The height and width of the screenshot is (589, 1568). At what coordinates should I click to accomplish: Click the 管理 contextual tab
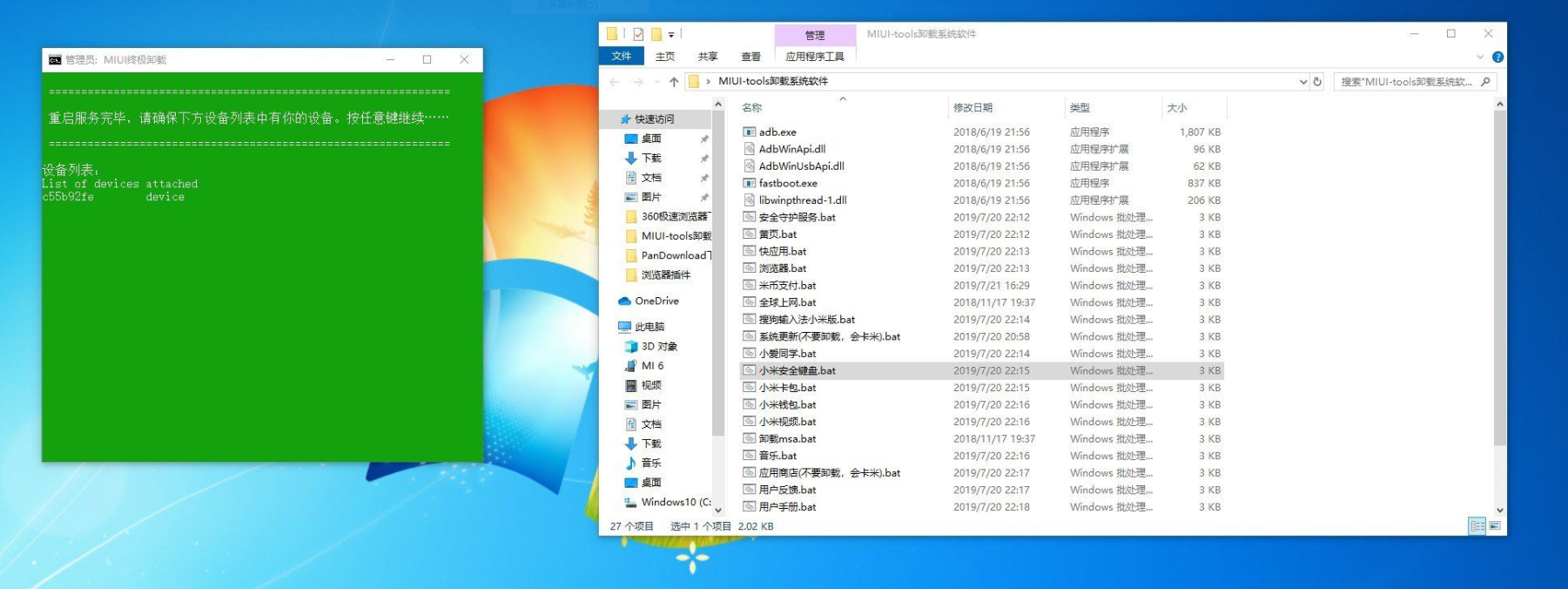815,35
